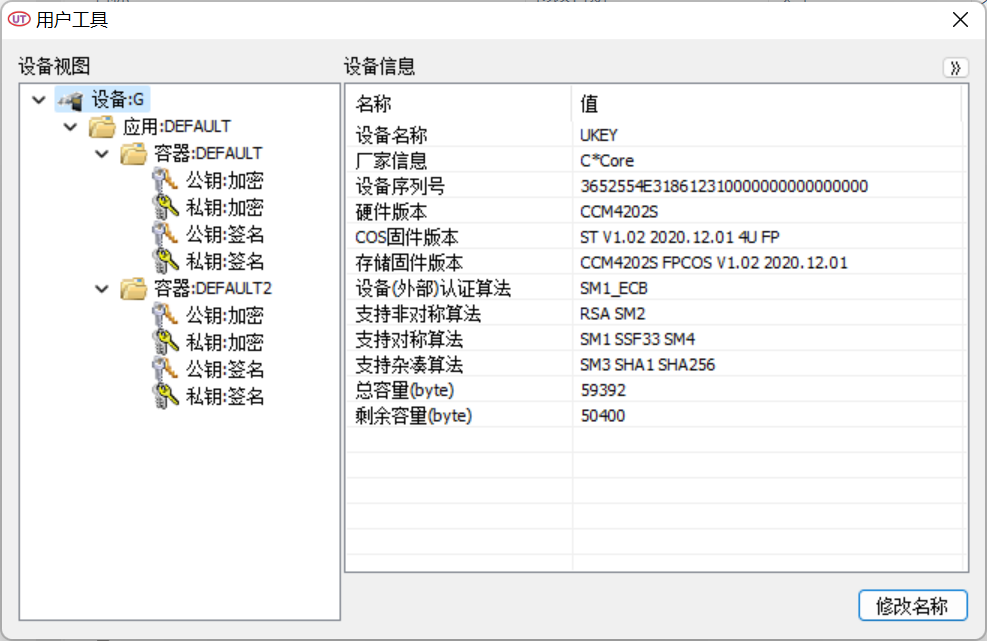Image resolution: width=987 pixels, height=641 pixels.
Task: Click key icon of 私钥:加密 under 容器:DEFAULT2
Action: click(x=165, y=343)
